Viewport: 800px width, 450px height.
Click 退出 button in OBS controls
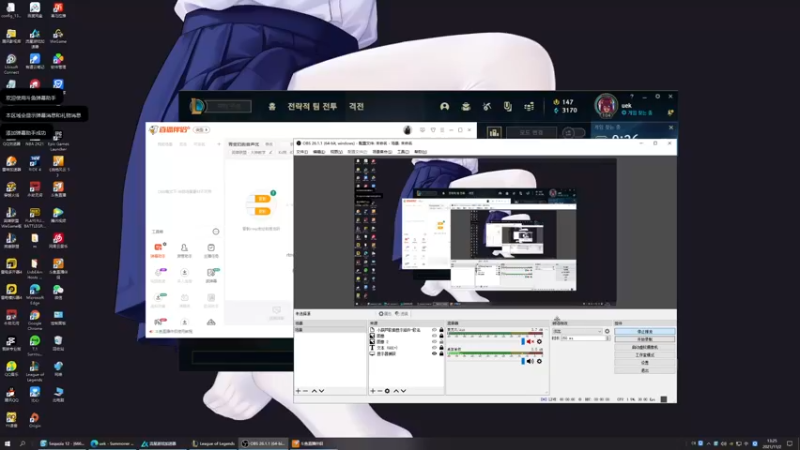pos(645,370)
